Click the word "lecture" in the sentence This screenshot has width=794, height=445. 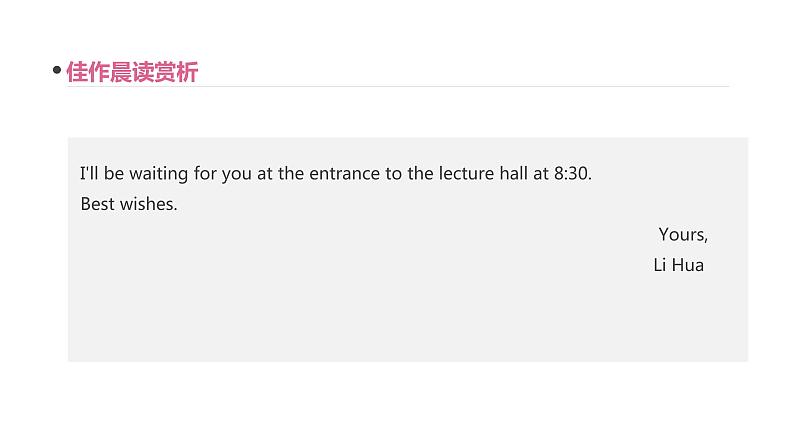point(466,173)
